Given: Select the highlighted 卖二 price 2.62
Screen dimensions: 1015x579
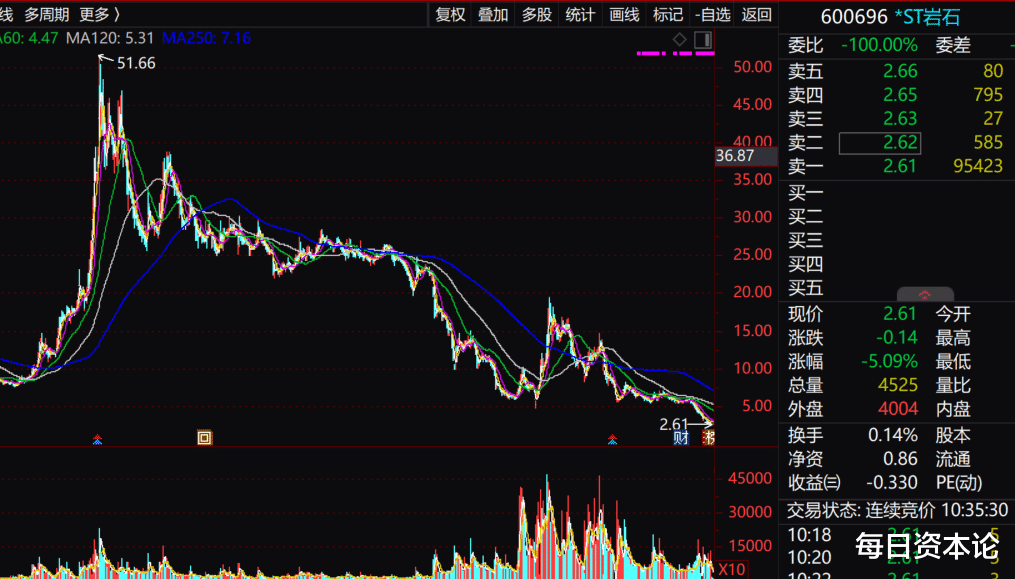Looking at the screenshot, I should tap(880, 143).
